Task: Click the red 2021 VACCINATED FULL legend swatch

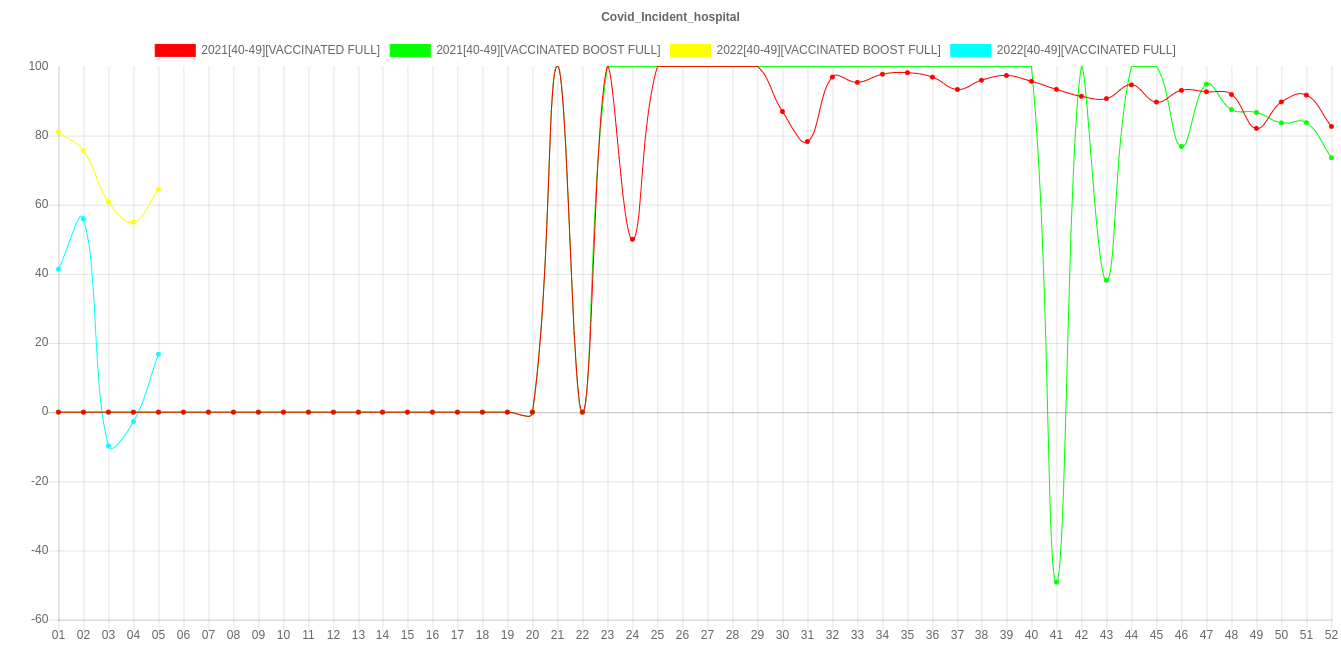Action: point(174,50)
